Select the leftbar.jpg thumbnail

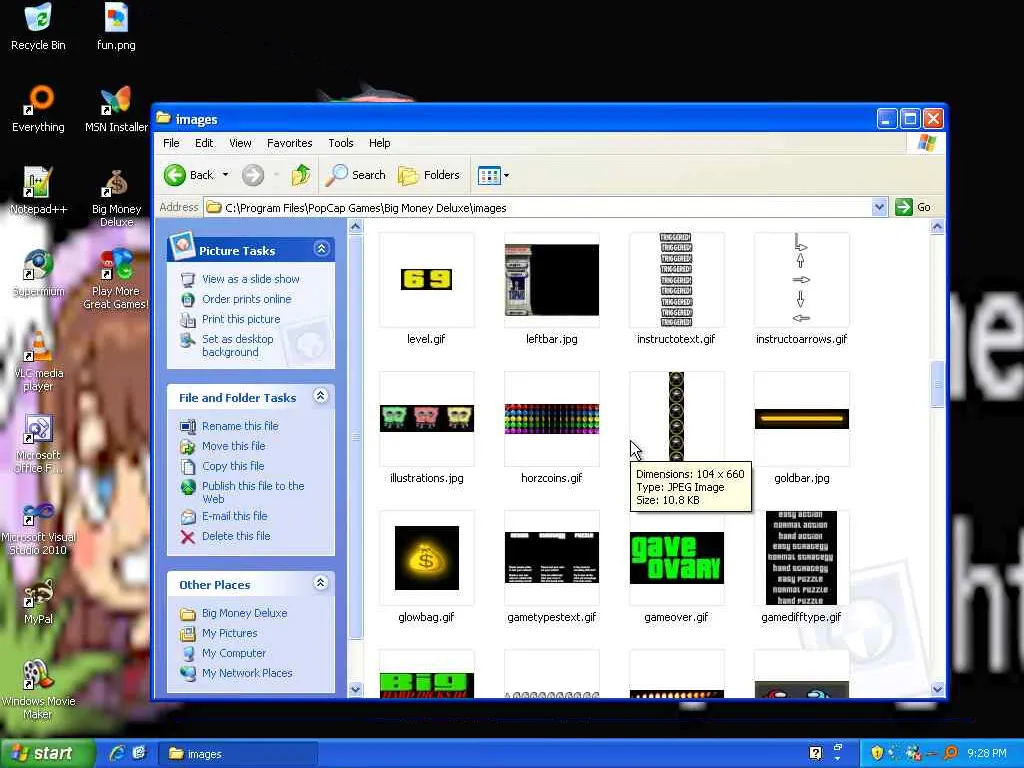tap(552, 280)
